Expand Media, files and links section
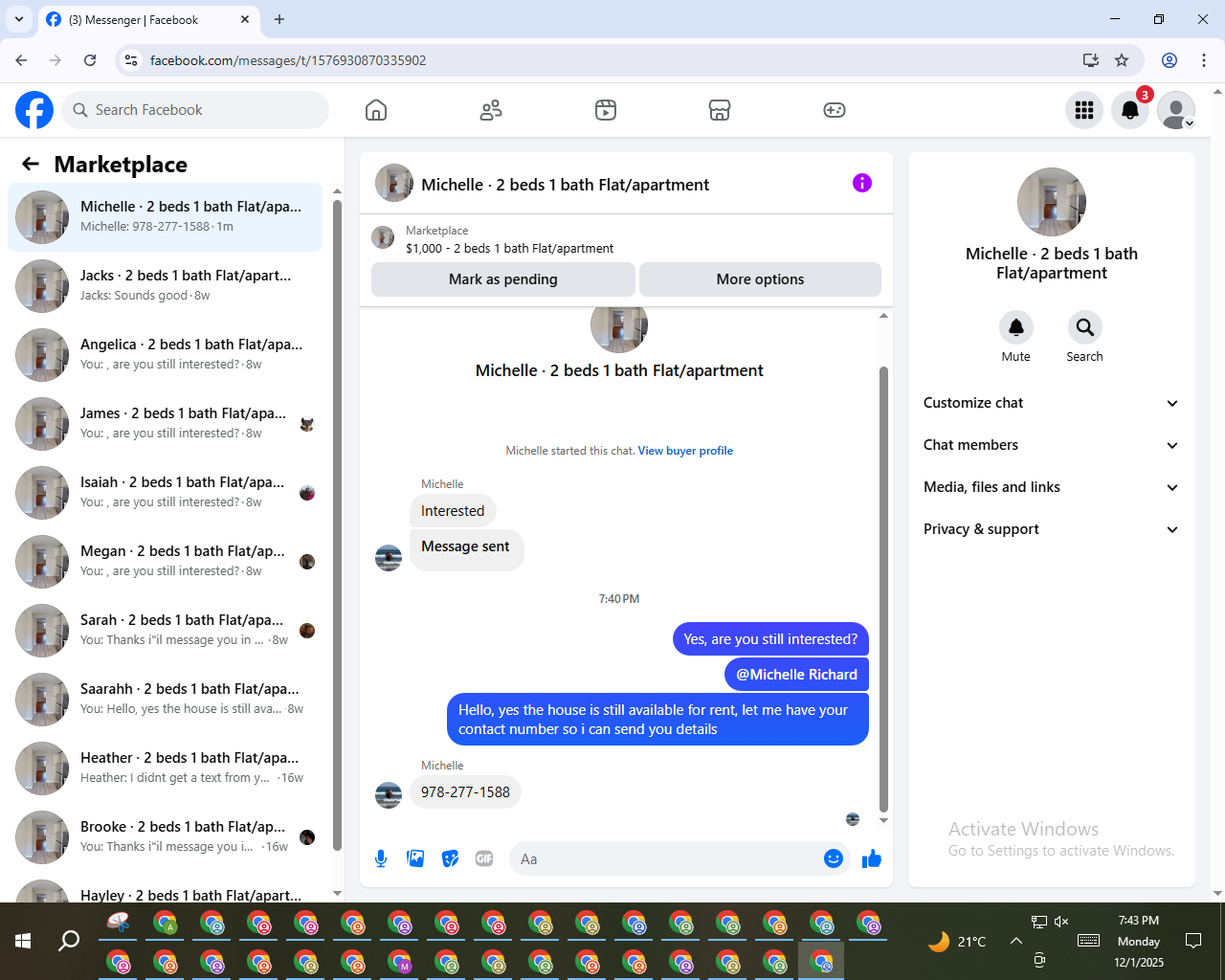Screen dimensions: 1225x980 (1051, 487)
